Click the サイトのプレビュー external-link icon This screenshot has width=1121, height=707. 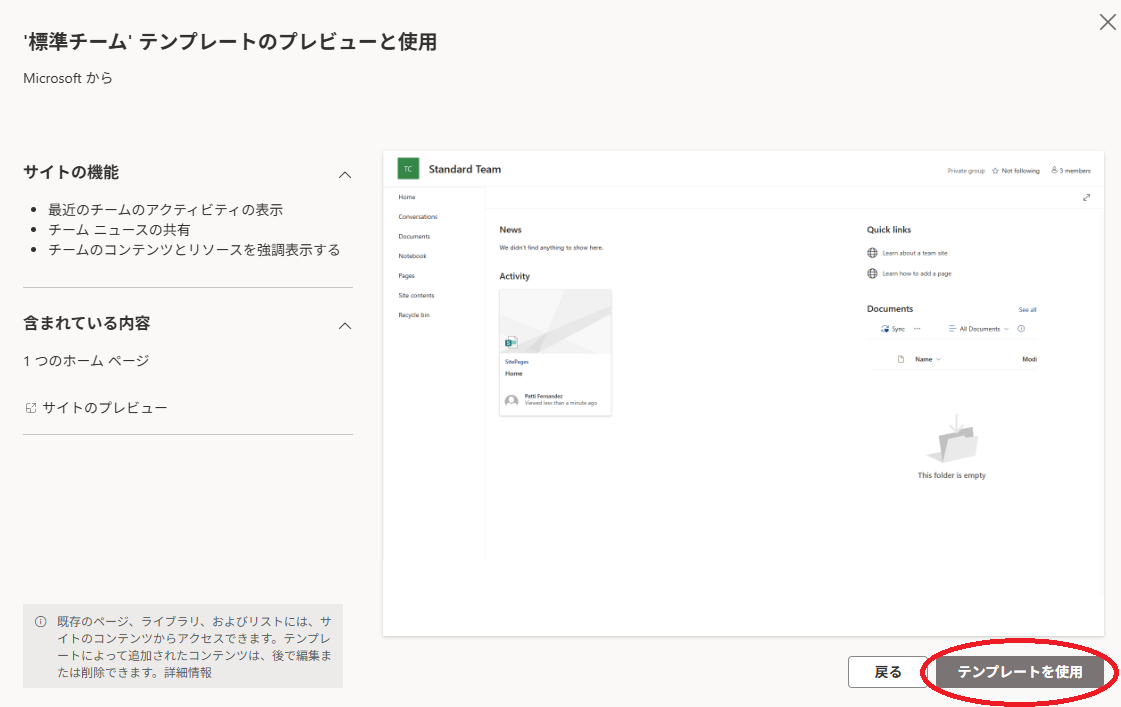(x=31, y=408)
